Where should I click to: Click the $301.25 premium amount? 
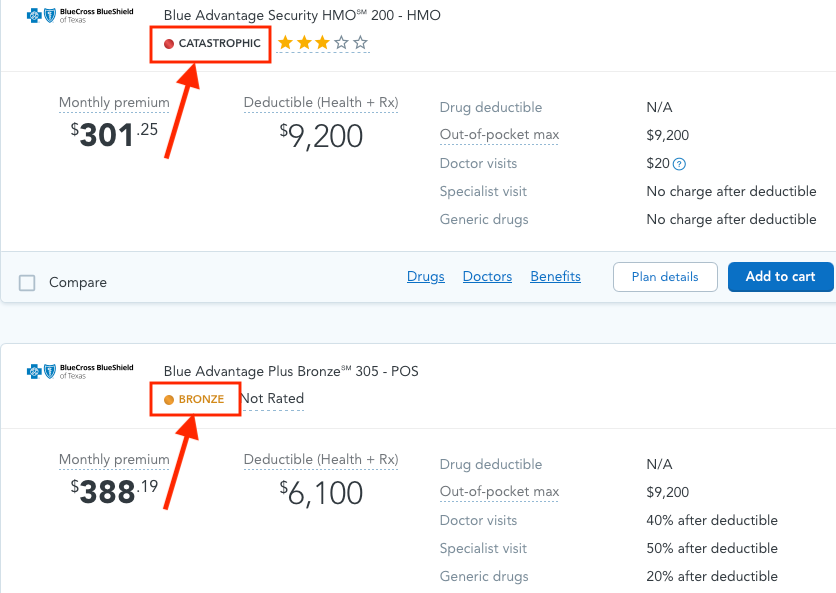coord(114,134)
